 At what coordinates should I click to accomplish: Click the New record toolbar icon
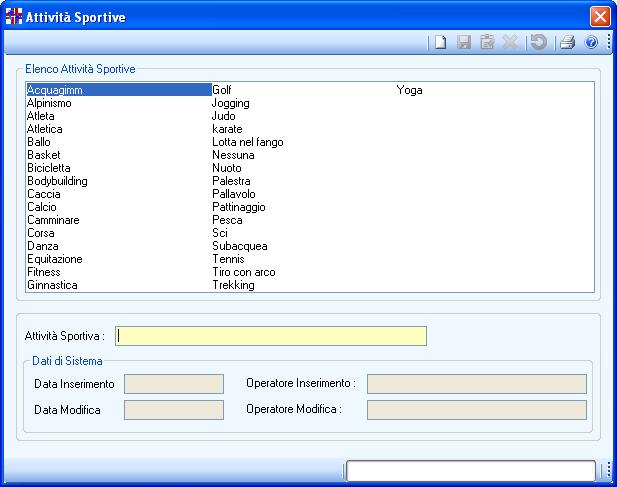(439, 43)
